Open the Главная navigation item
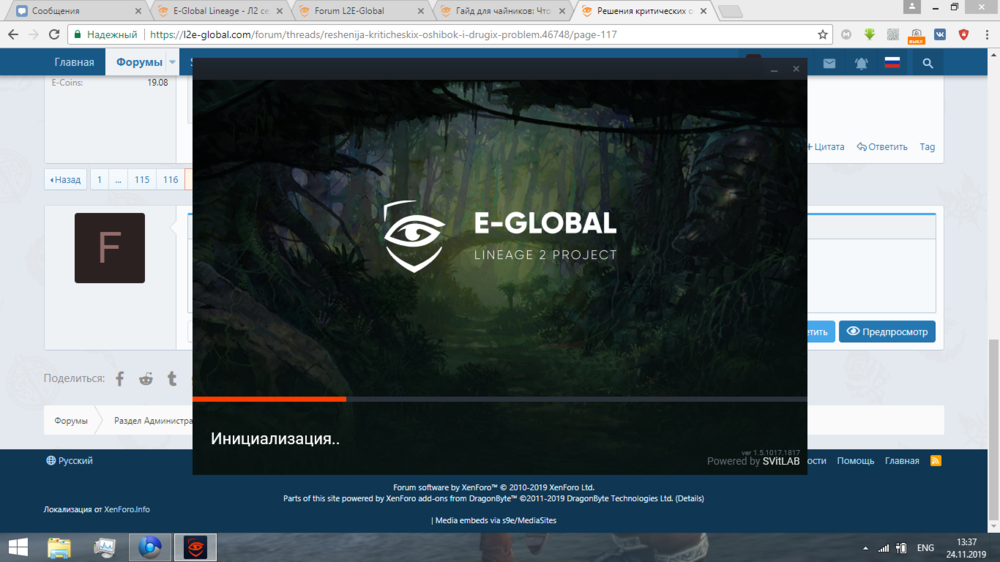 pyautogui.click(x=74, y=62)
